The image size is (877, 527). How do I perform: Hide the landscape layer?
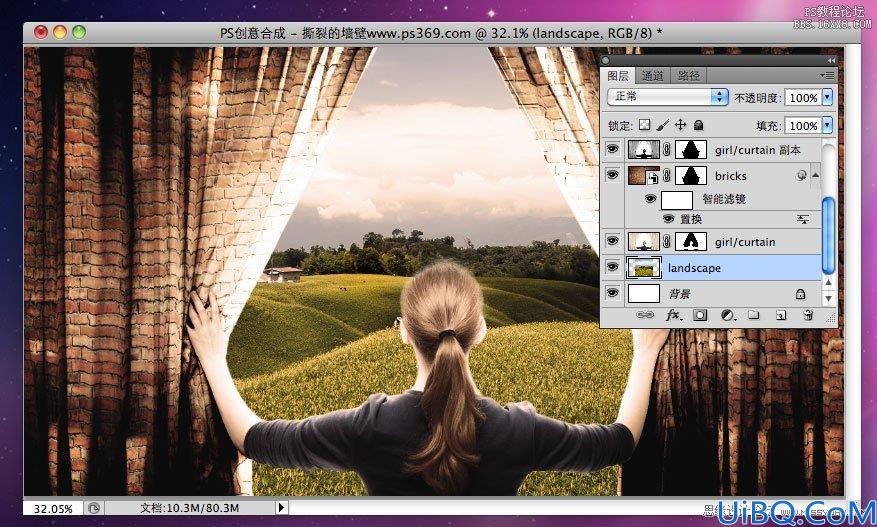(612, 267)
